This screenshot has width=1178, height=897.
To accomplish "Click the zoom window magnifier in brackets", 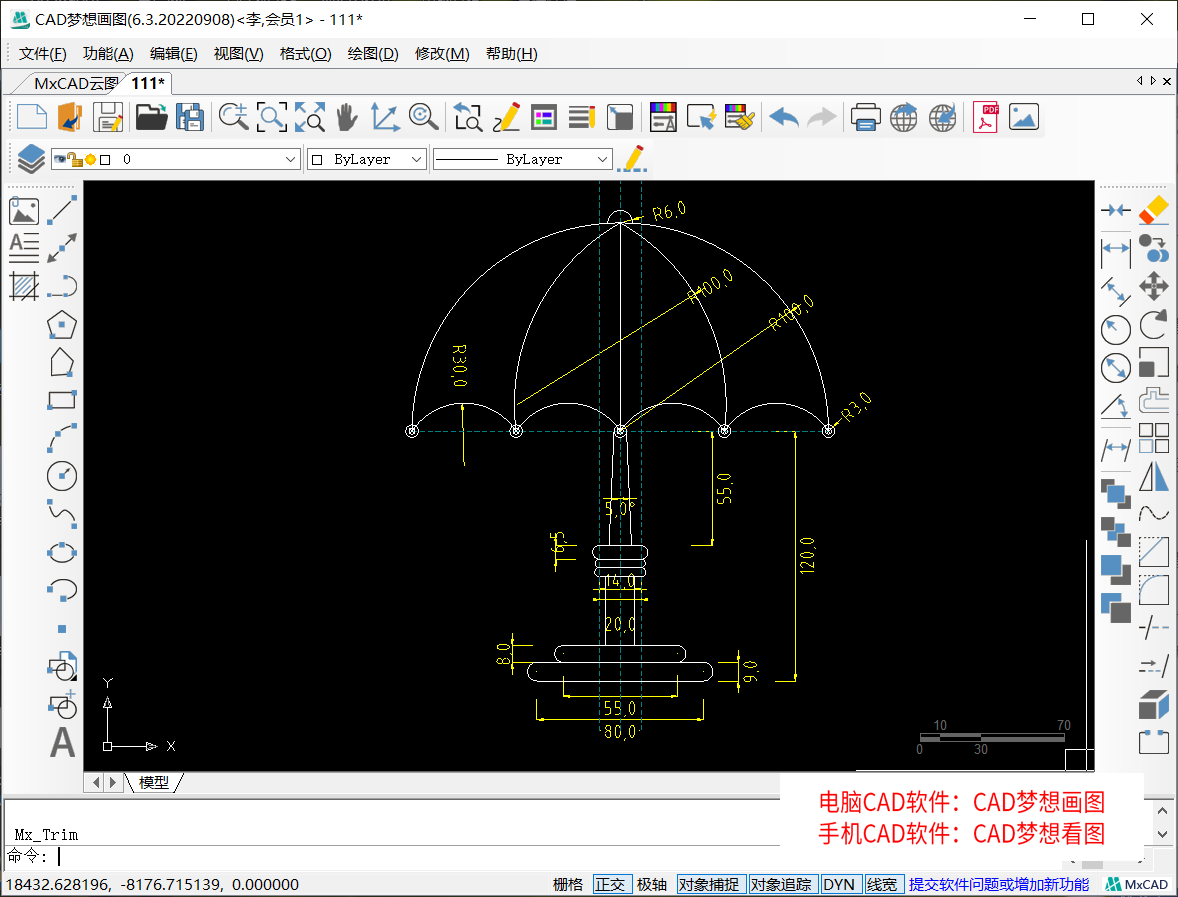I will (271, 117).
